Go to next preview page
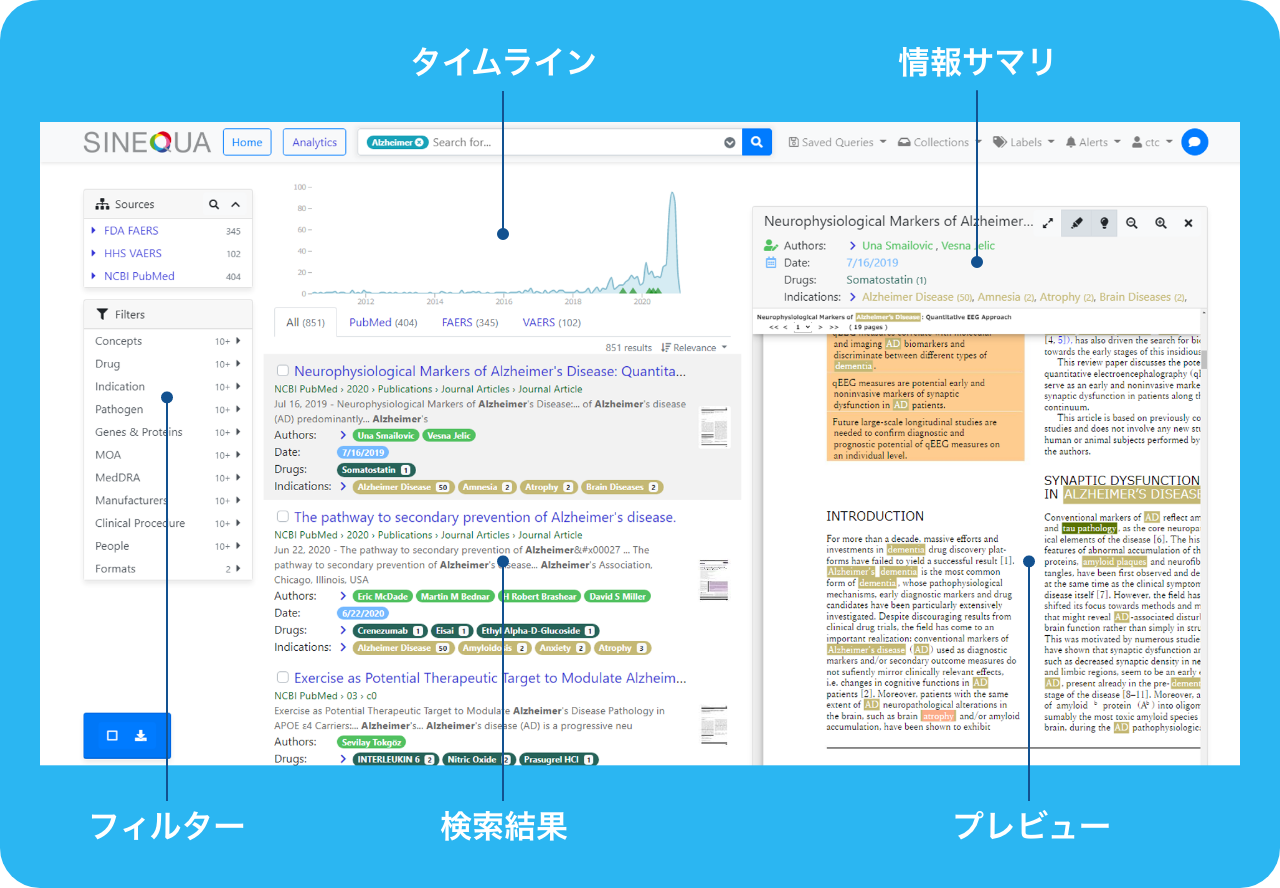The width and height of the screenshot is (1280, 888). [x=822, y=327]
